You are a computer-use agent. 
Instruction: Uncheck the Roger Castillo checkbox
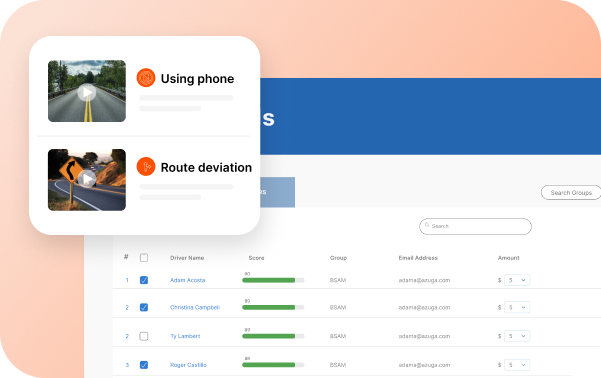point(144,365)
